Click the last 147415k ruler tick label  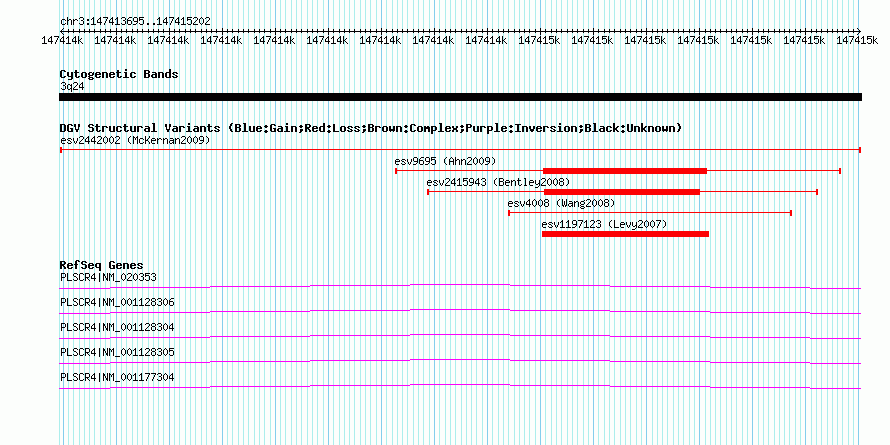pyautogui.click(x=858, y=40)
